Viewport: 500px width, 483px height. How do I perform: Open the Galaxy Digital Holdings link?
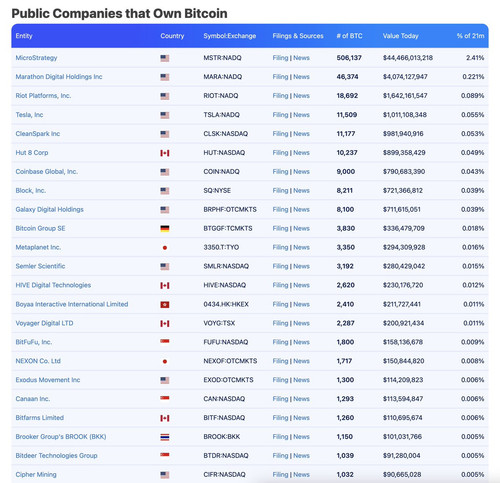tap(49, 210)
